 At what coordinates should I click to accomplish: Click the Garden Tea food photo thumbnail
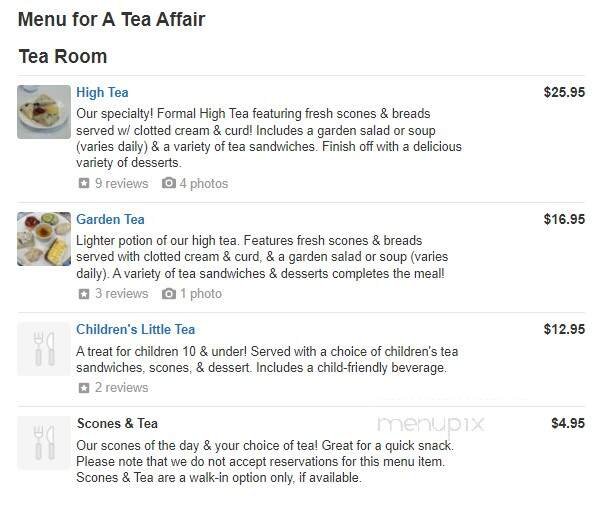tap(44, 238)
